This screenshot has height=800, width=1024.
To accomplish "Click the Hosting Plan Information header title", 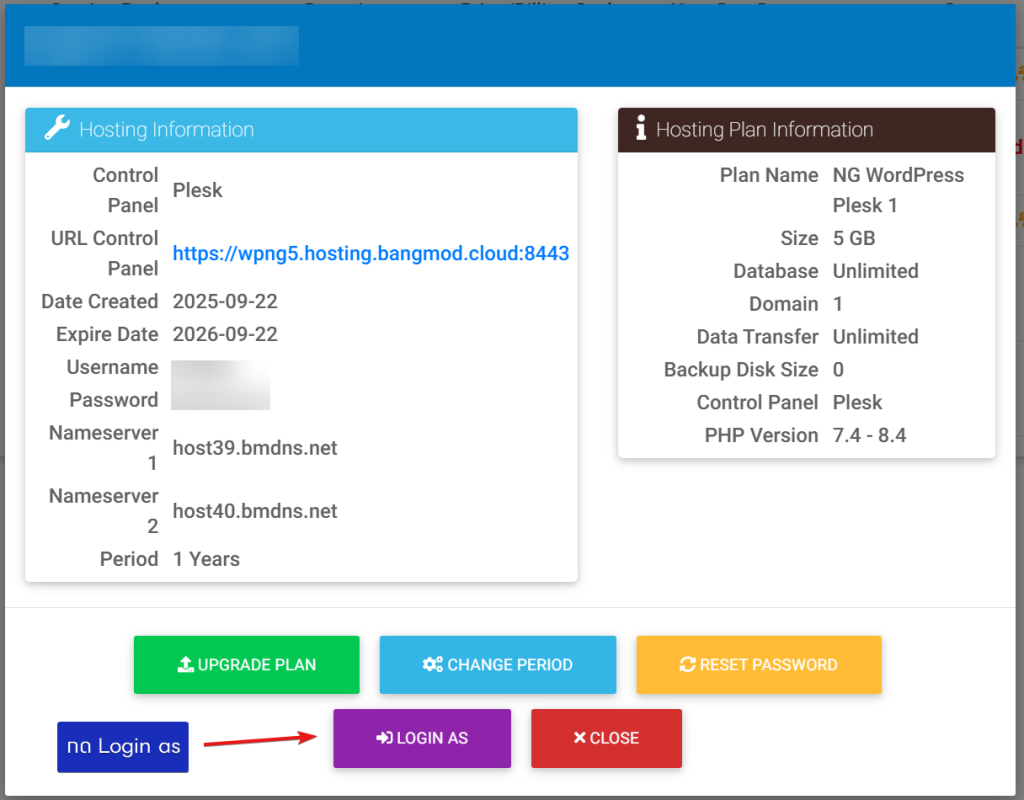I will [x=764, y=130].
